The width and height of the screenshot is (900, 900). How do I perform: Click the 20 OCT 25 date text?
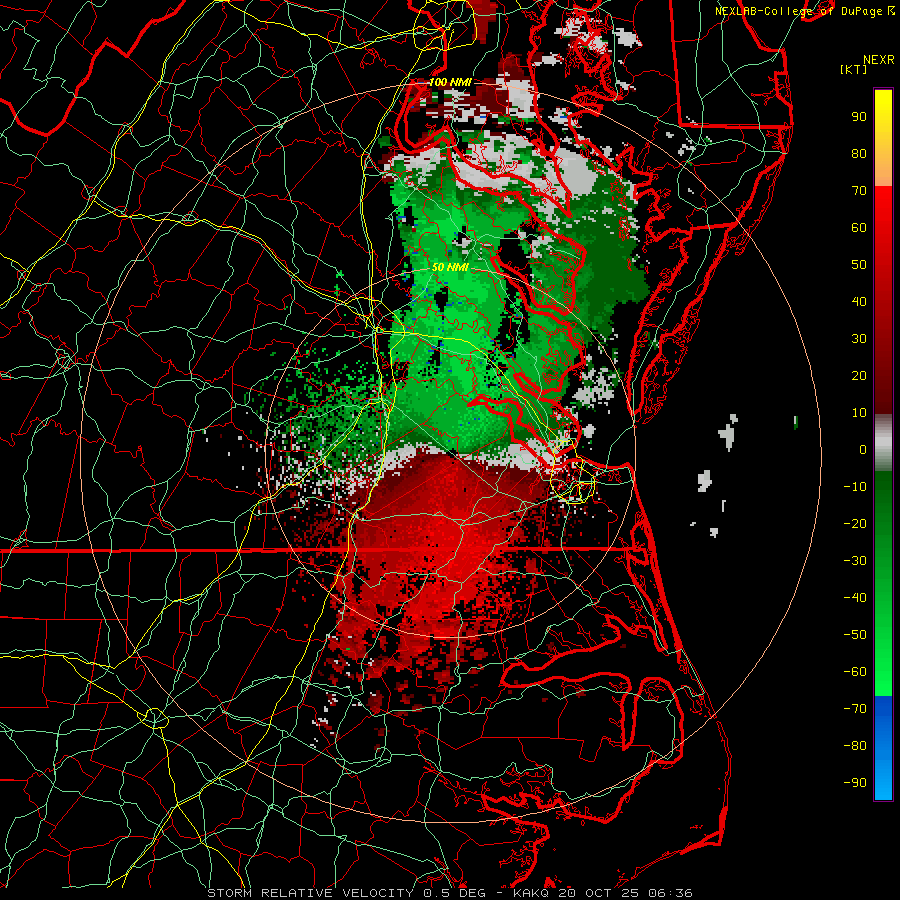599,893
